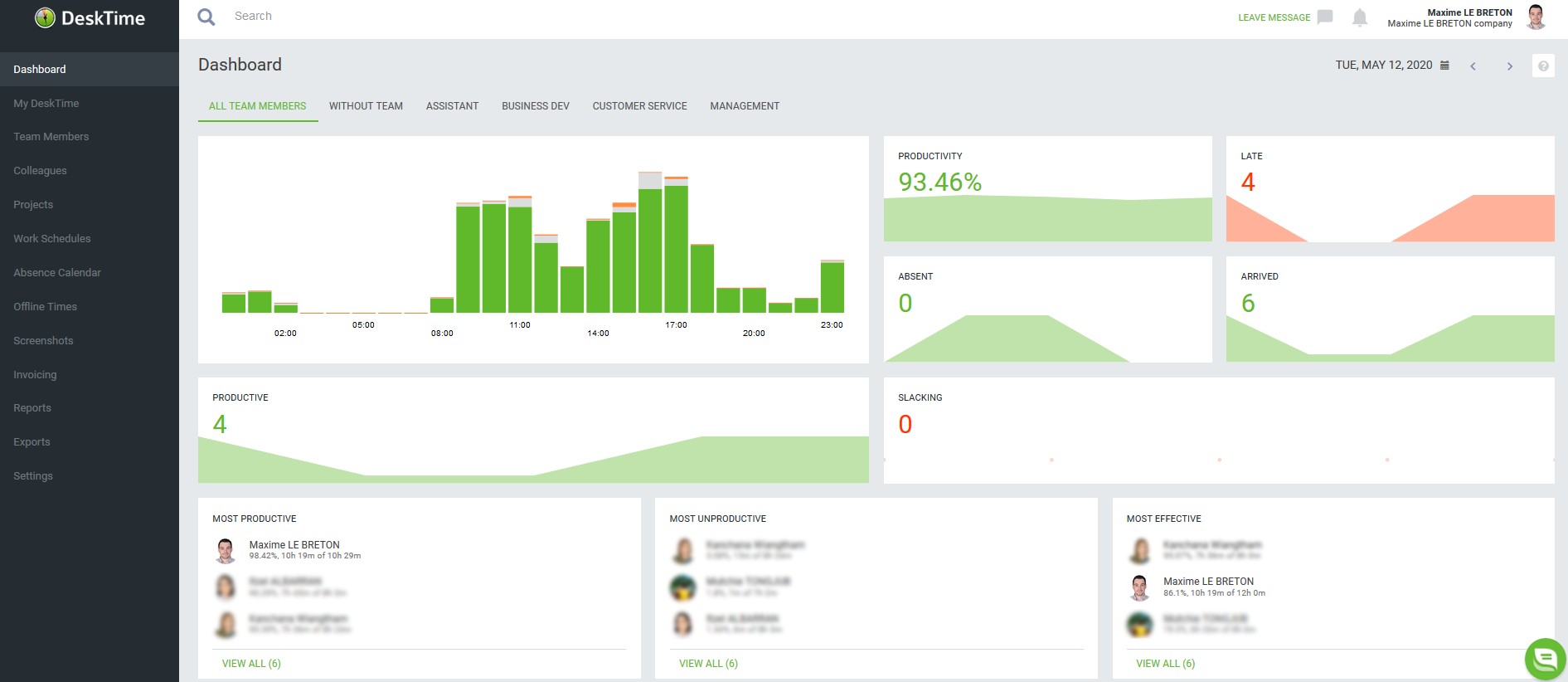Image resolution: width=1568 pixels, height=682 pixels.
Task: Click View All under Most Productive
Action: pyautogui.click(x=251, y=664)
